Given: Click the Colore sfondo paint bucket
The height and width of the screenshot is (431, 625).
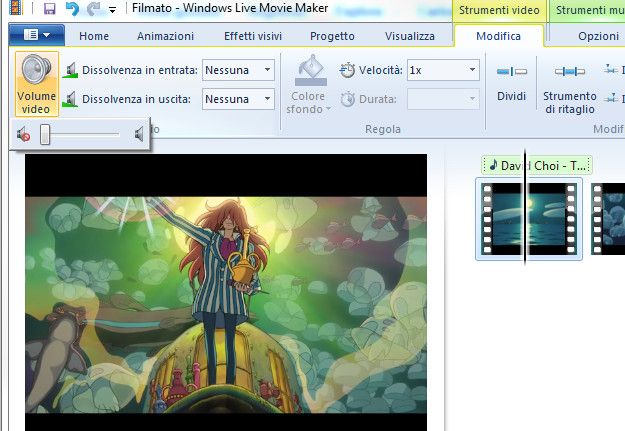Looking at the screenshot, I should pos(311,71).
